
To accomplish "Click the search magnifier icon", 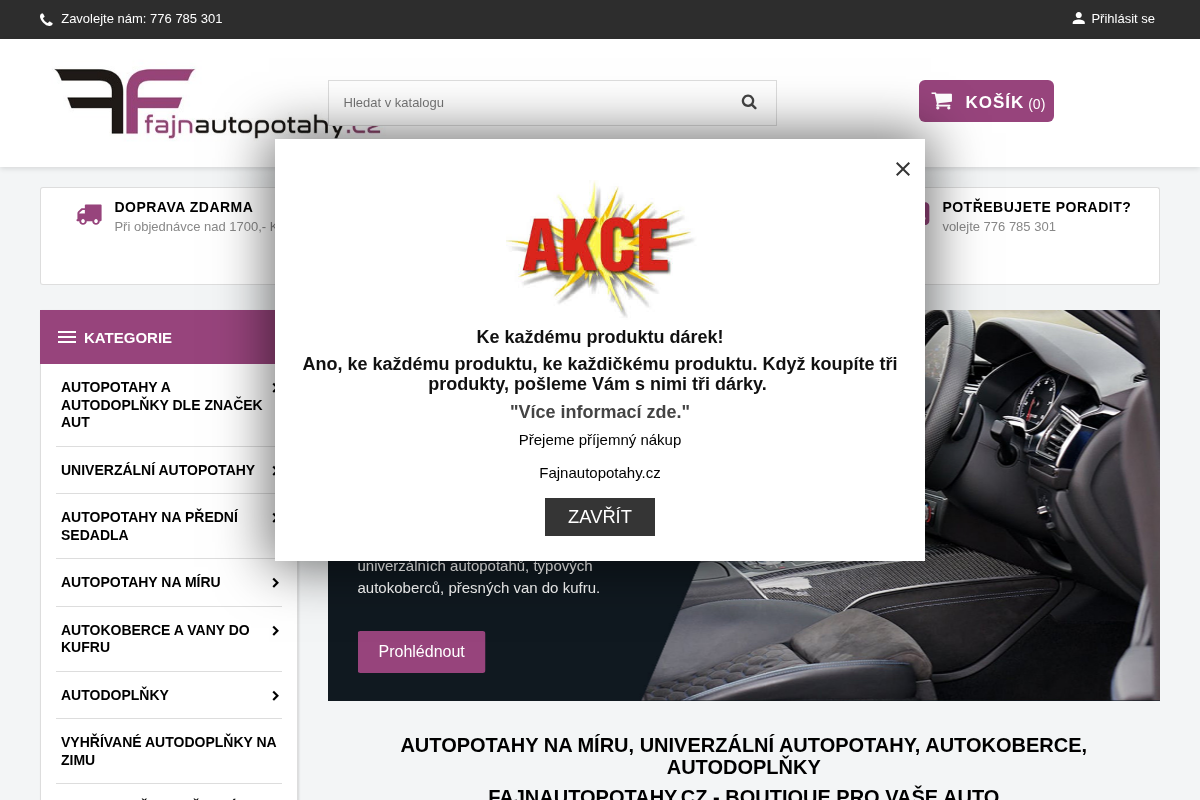I will (749, 102).
